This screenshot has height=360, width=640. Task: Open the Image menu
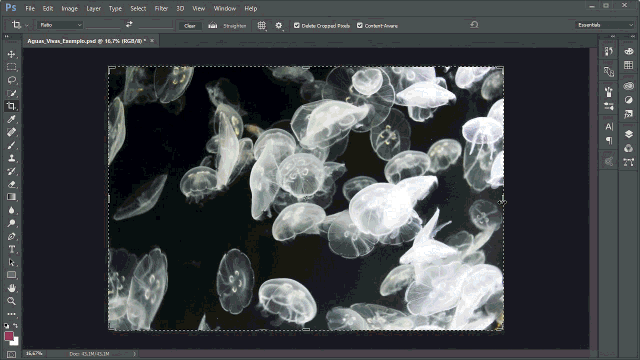69,8
